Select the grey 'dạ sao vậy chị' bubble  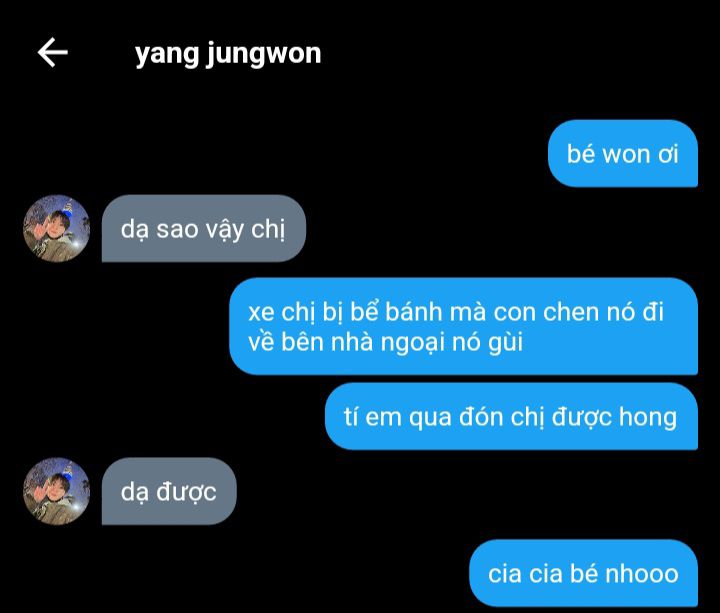(203, 228)
